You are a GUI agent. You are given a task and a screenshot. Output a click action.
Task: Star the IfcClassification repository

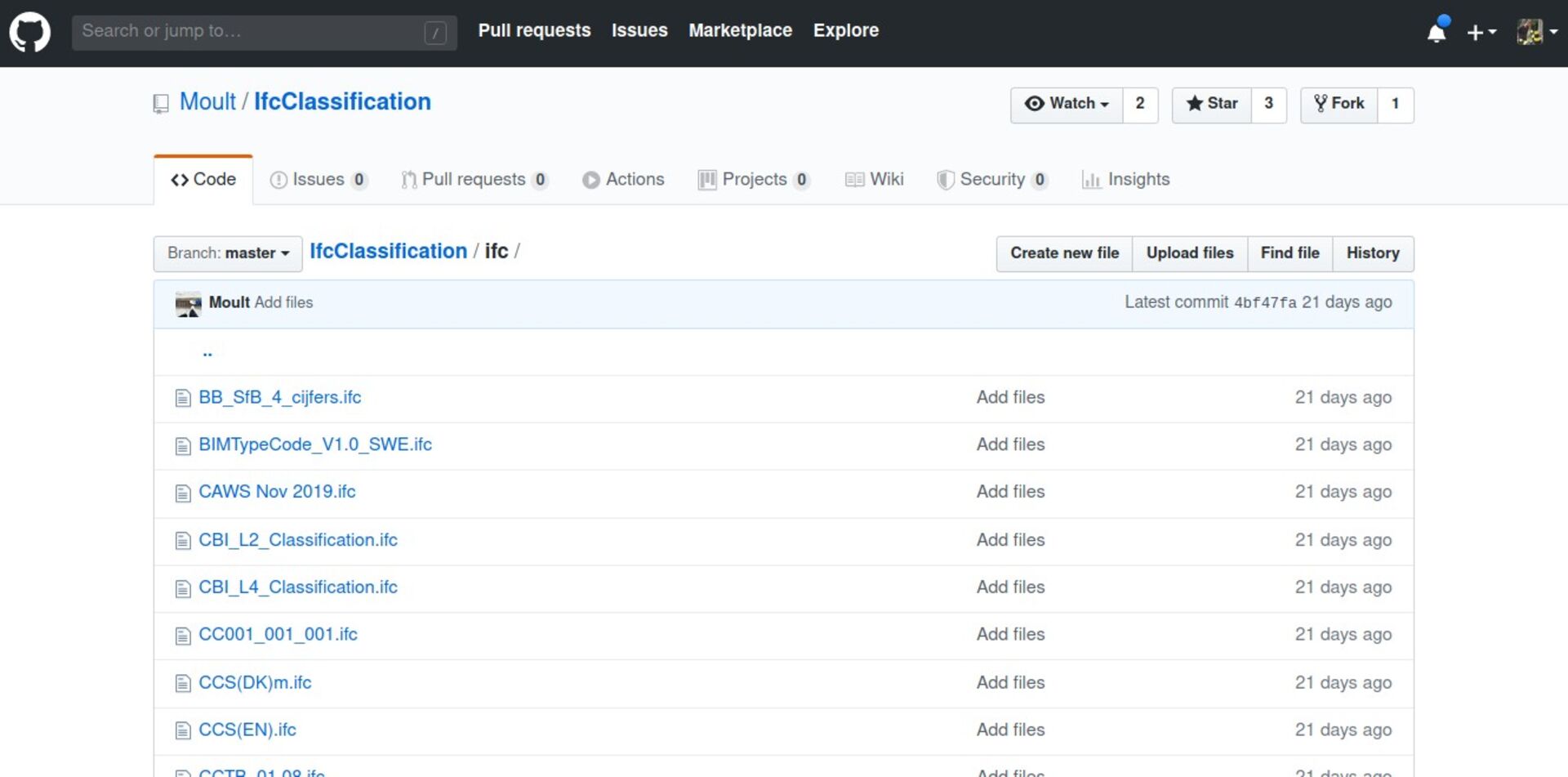point(1212,105)
